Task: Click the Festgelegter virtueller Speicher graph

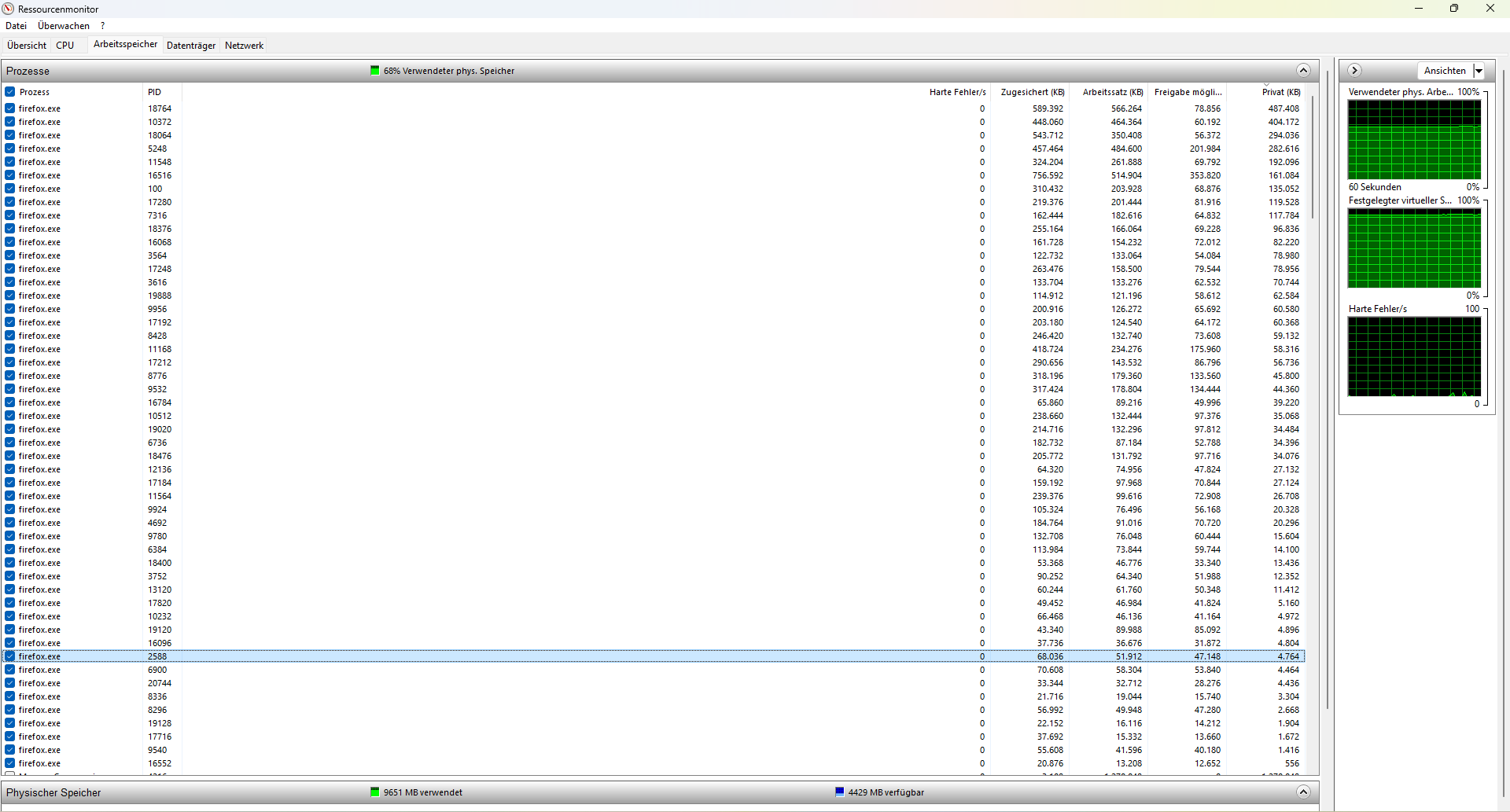Action: click(x=1414, y=248)
